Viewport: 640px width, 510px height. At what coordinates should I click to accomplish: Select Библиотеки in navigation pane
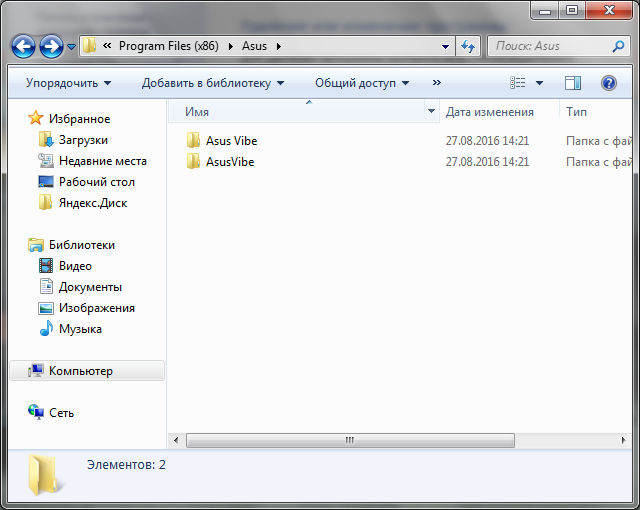click(82, 245)
